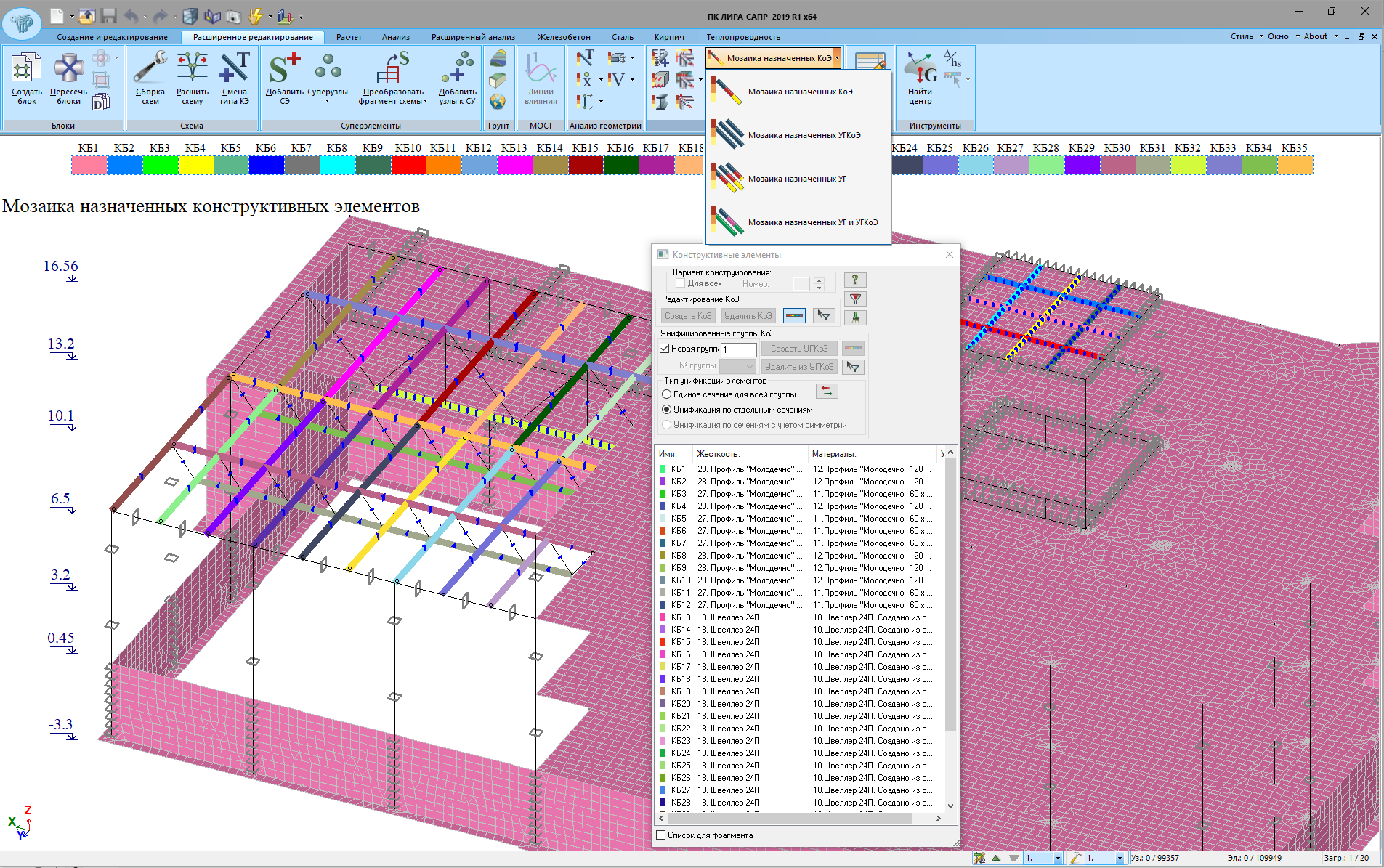Switch to the Железобетон ribbon tab

tap(564, 37)
